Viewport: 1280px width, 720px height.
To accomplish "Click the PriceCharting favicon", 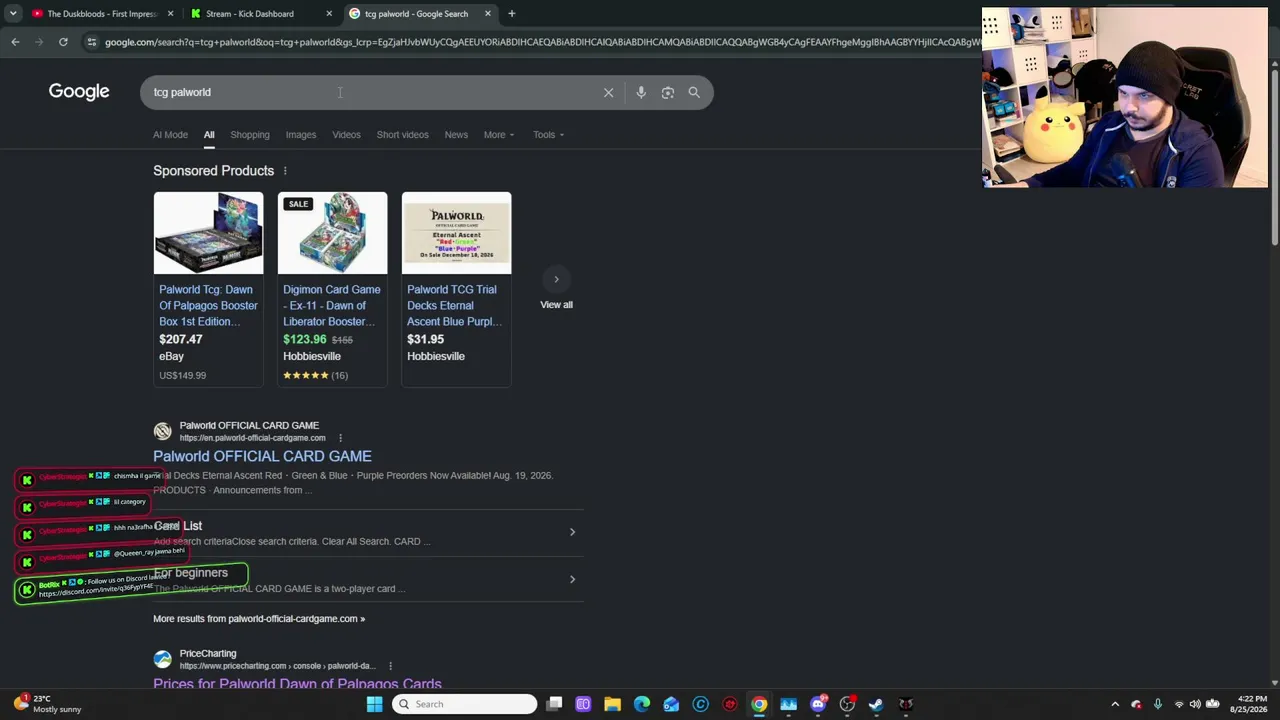I will pyautogui.click(x=162, y=659).
